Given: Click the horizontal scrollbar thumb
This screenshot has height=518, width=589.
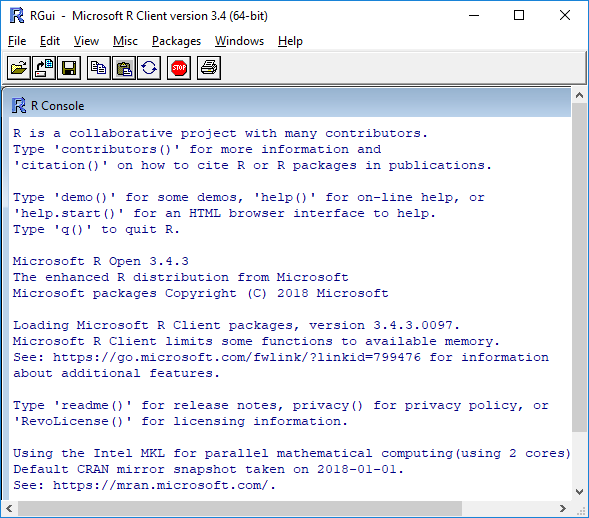Looking at the screenshot, I should tap(240, 509).
